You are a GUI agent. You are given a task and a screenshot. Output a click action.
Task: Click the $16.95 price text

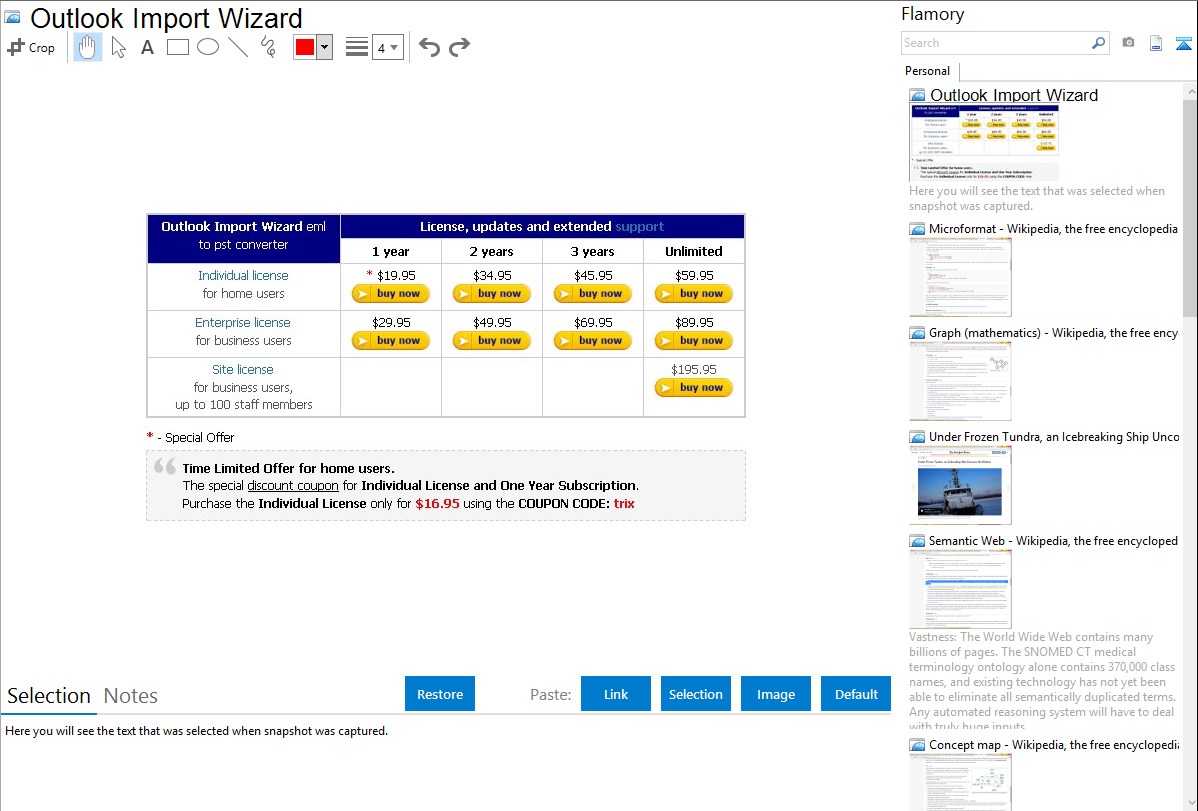point(437,504)
